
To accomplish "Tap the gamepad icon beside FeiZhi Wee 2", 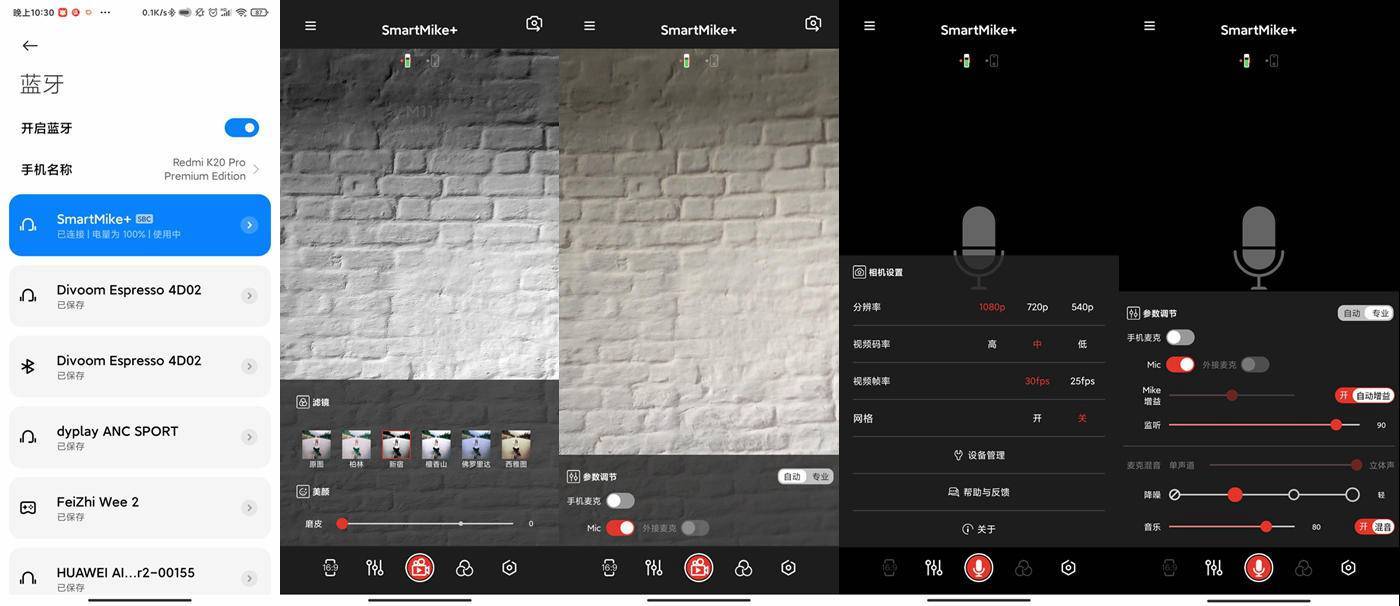I will [28, 508].
